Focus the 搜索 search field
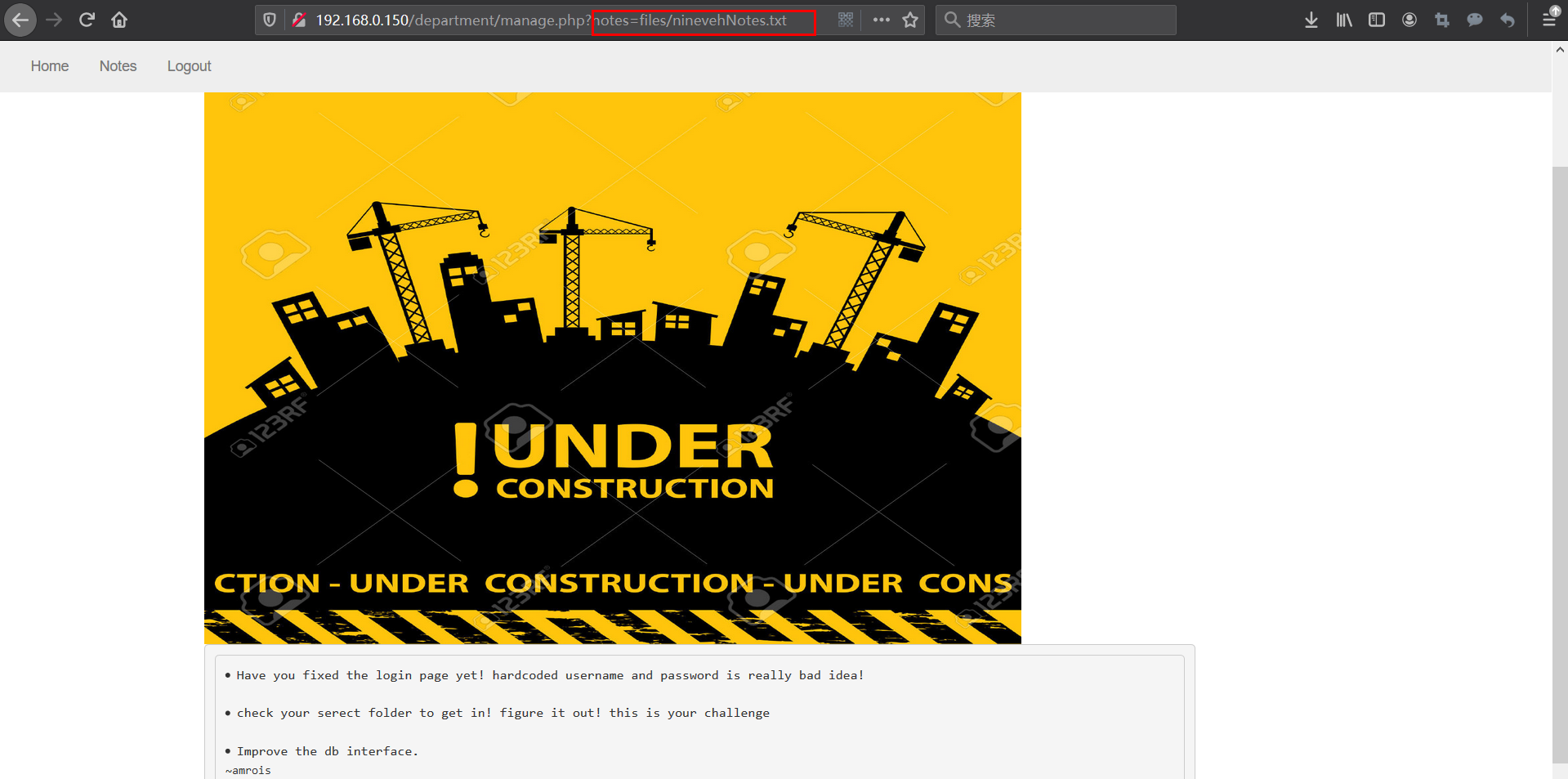 click(1056, 20)
